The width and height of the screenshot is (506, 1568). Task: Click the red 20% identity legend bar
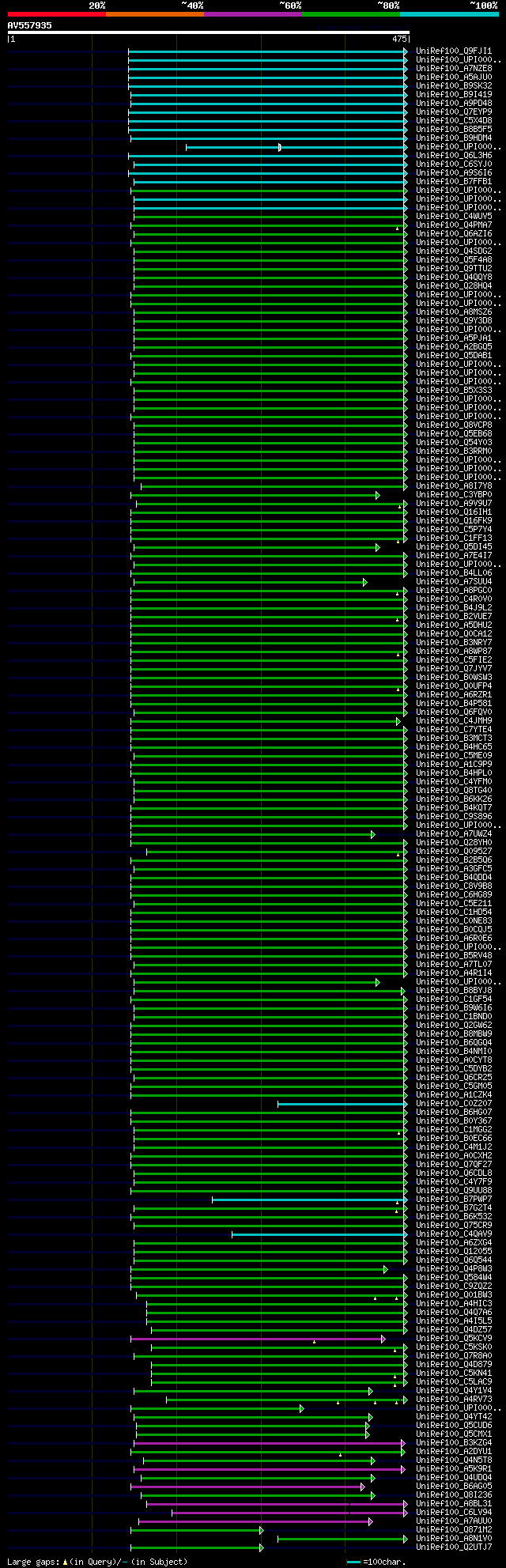56,14
